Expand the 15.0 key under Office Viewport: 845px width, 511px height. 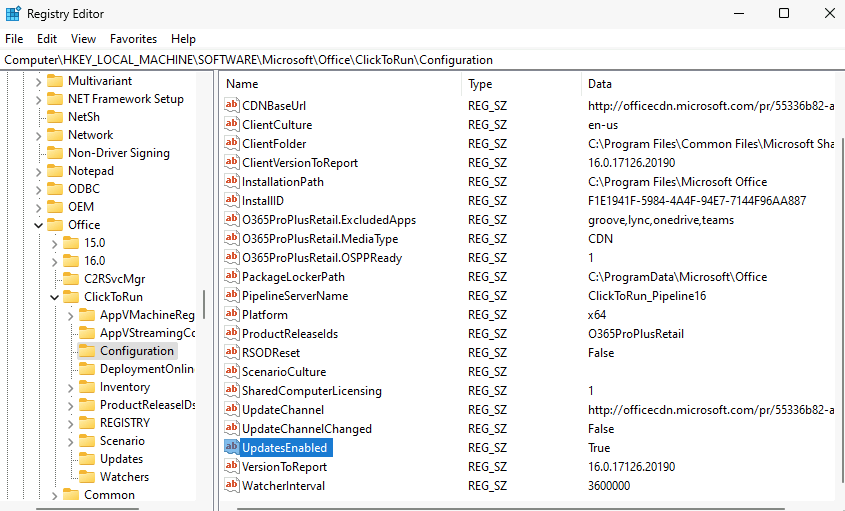click(x=54, y=243)
